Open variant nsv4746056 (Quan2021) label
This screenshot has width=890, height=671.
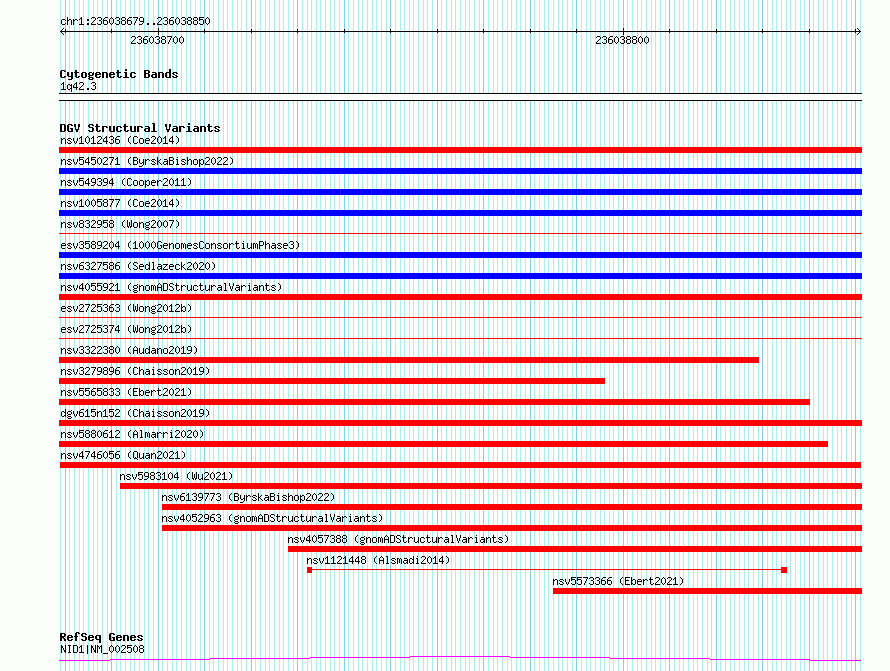[123, 455]
